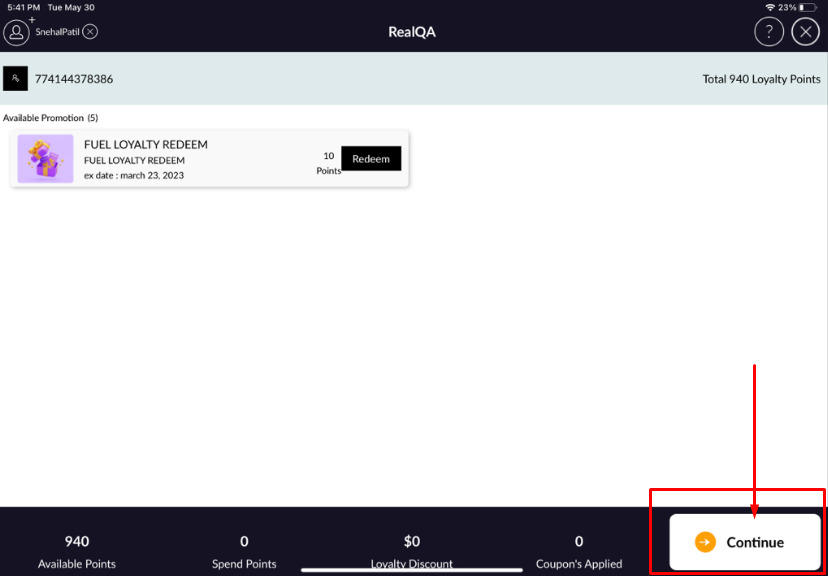This screenshot has width=828, height=576.
Task: Click the Available Promotion (5) heading
Action: [x=50, y=118]
